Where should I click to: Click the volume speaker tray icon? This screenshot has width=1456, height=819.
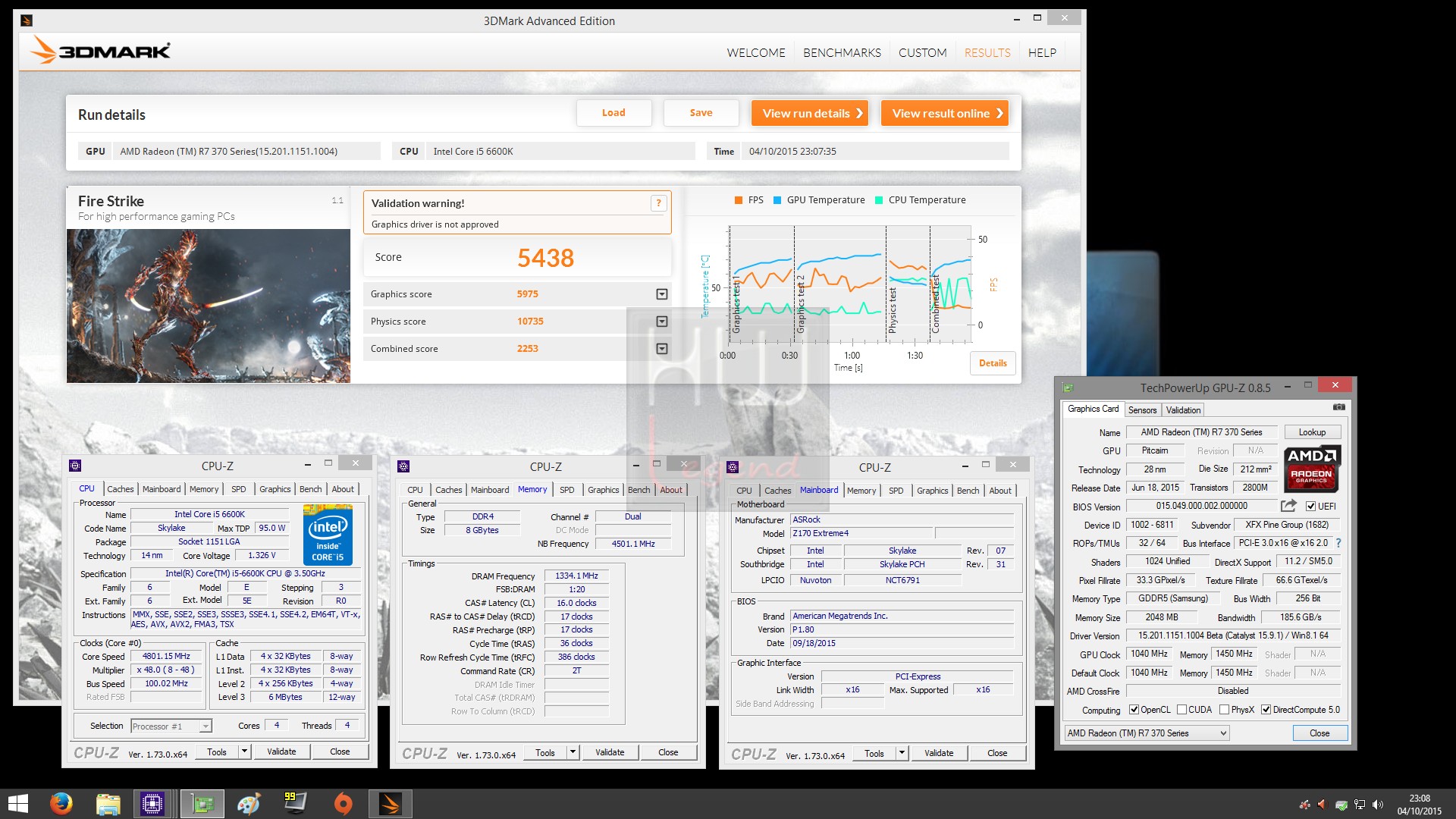coord(1378,805)
